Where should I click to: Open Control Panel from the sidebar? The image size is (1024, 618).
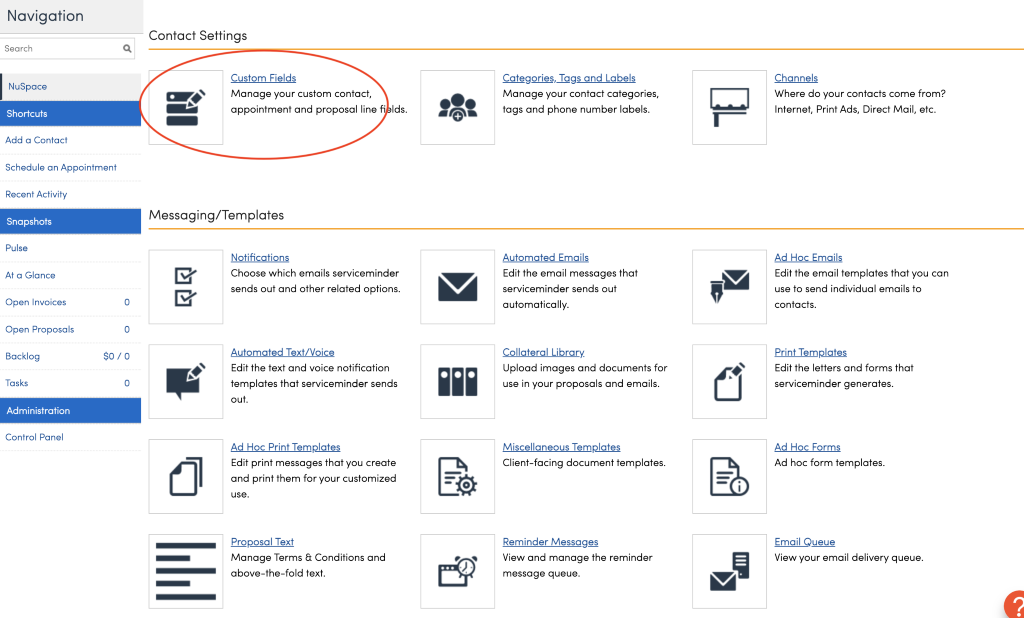point(35,437)
